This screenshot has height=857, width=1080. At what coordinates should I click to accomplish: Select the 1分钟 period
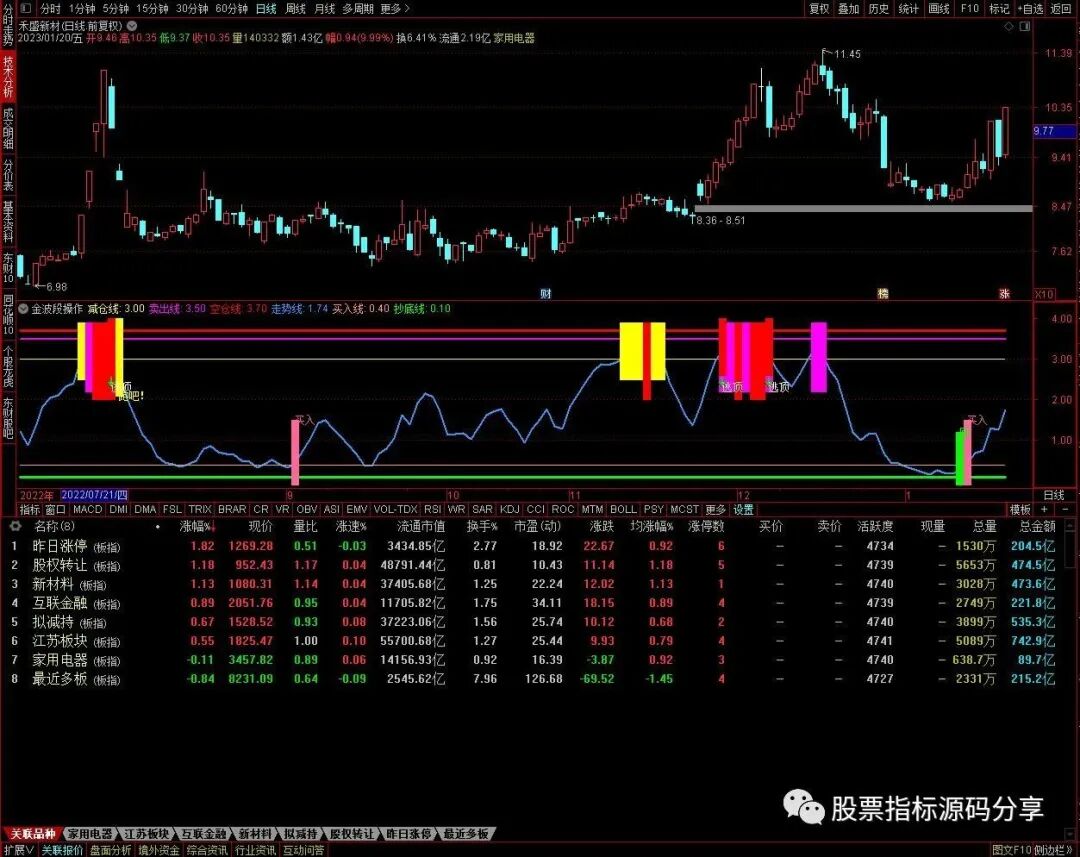(x=82, y=8)
